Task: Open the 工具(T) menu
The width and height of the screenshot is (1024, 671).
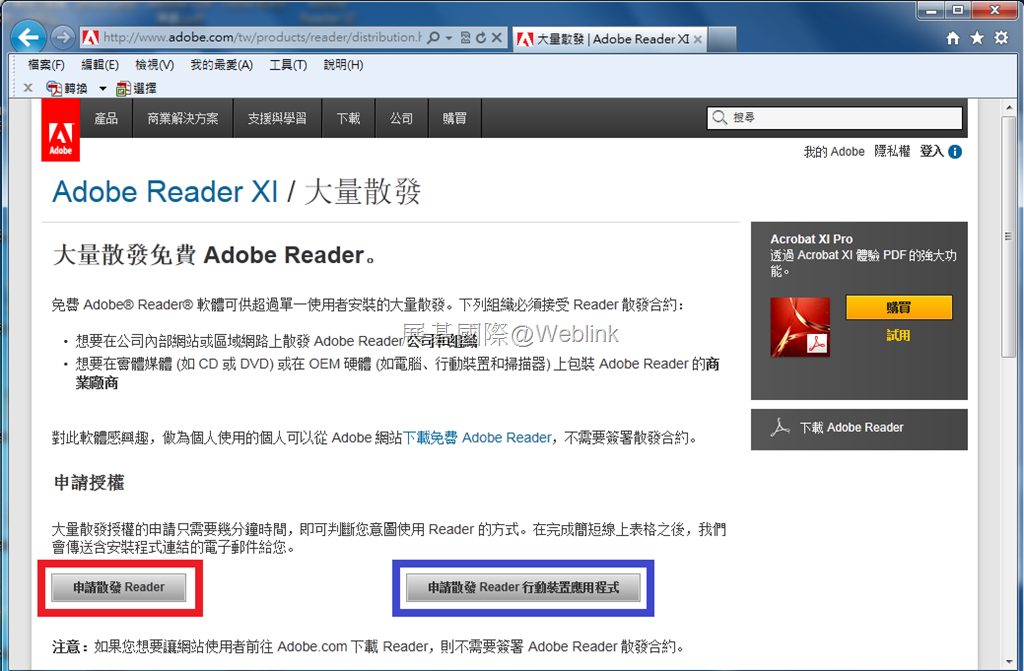Action: (x=288, y=65)
